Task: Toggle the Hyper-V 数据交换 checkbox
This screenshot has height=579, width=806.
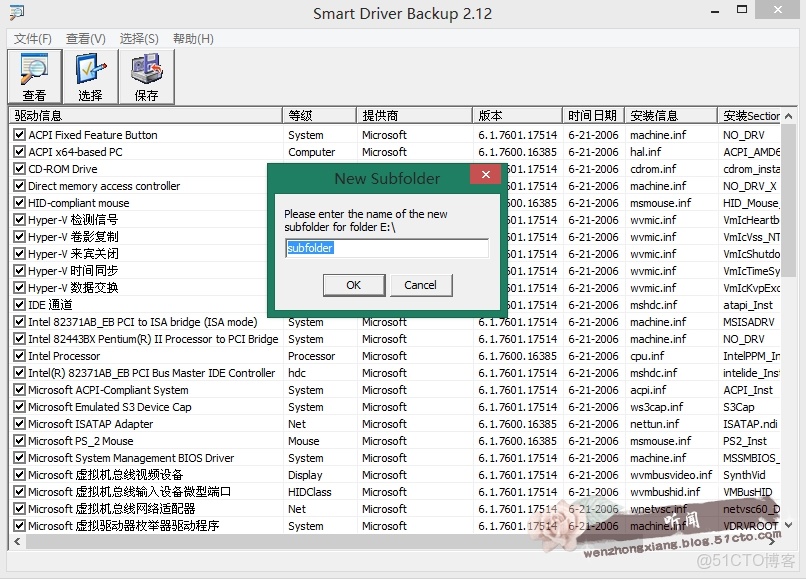Action: pyautogui.click(x=20, y=287)
